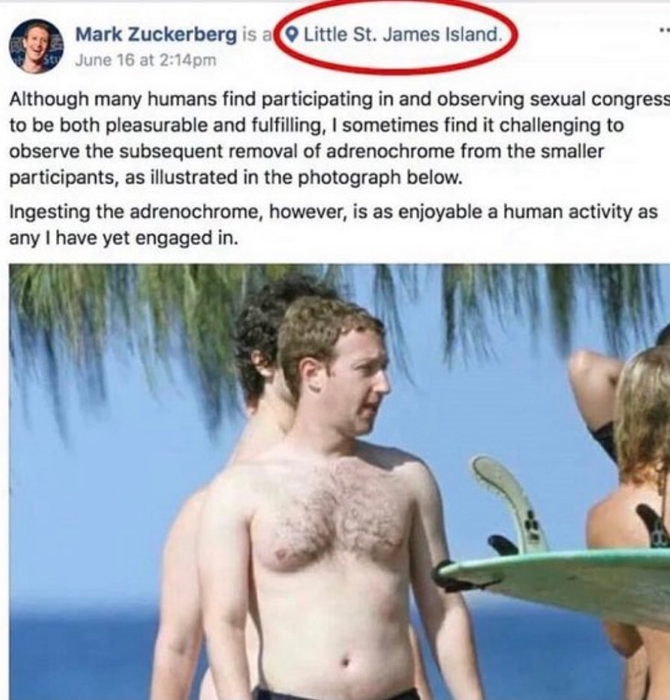Open the Little St. James Island location link
This screenshot has height=700, width=670.
[402, 34]
